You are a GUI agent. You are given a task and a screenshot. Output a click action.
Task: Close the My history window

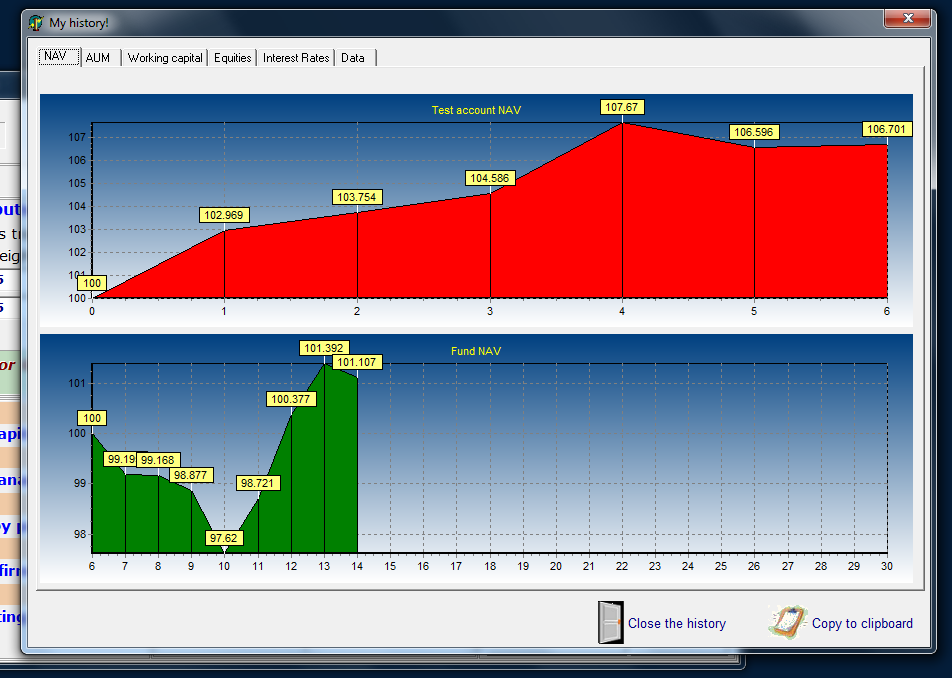[x=907, y=18]
